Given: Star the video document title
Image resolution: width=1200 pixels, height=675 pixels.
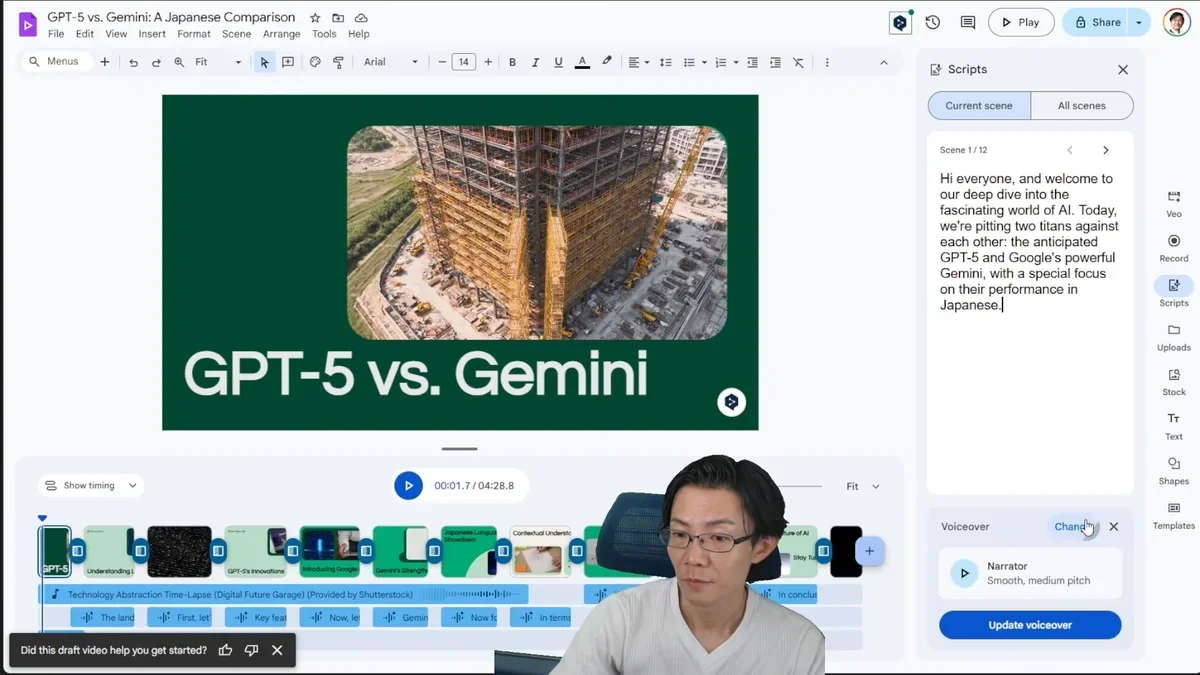Looking at the screenshot, I should tap(315, 18).
